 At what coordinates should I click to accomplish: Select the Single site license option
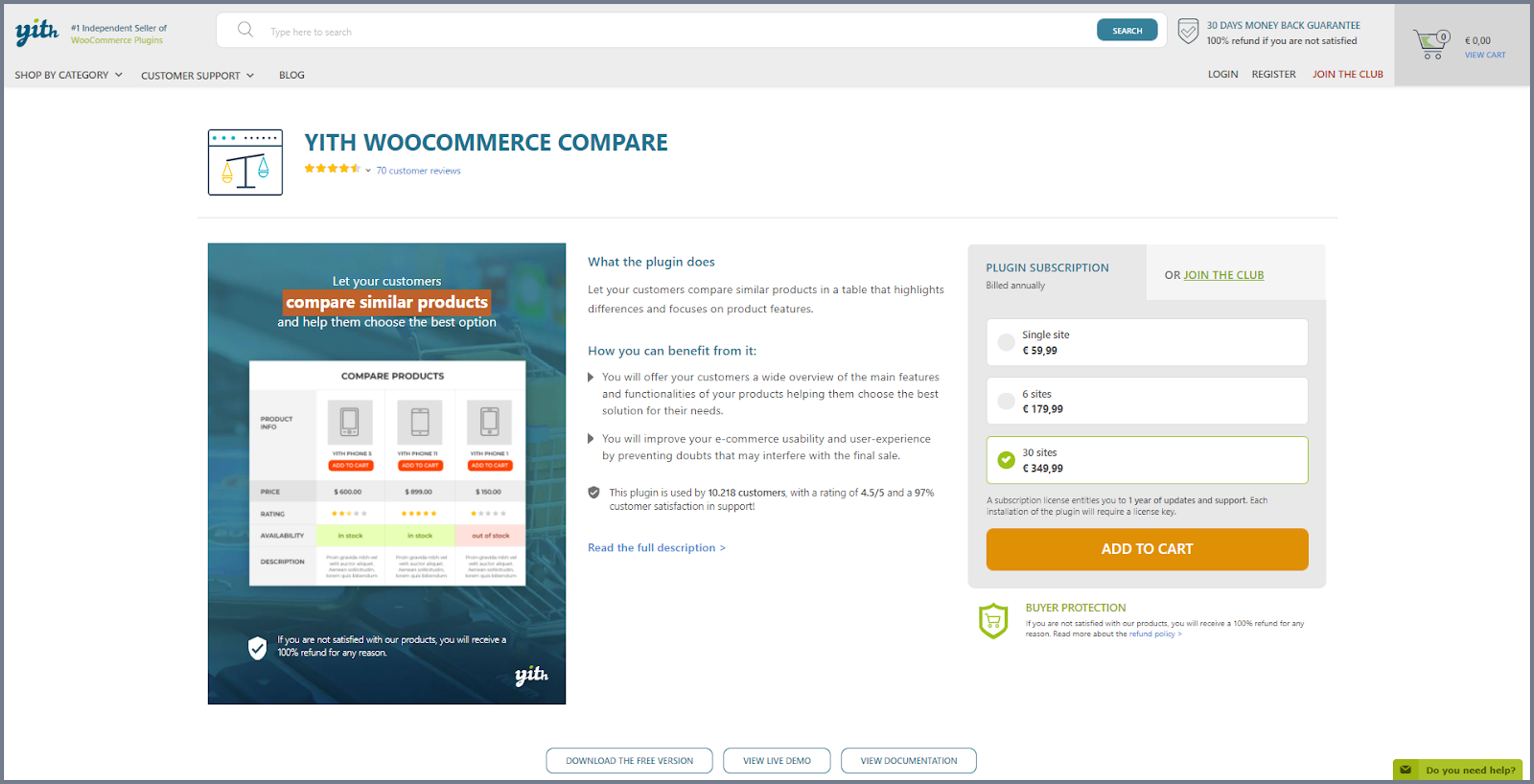pyautogui.click(x=1147, y=342)
